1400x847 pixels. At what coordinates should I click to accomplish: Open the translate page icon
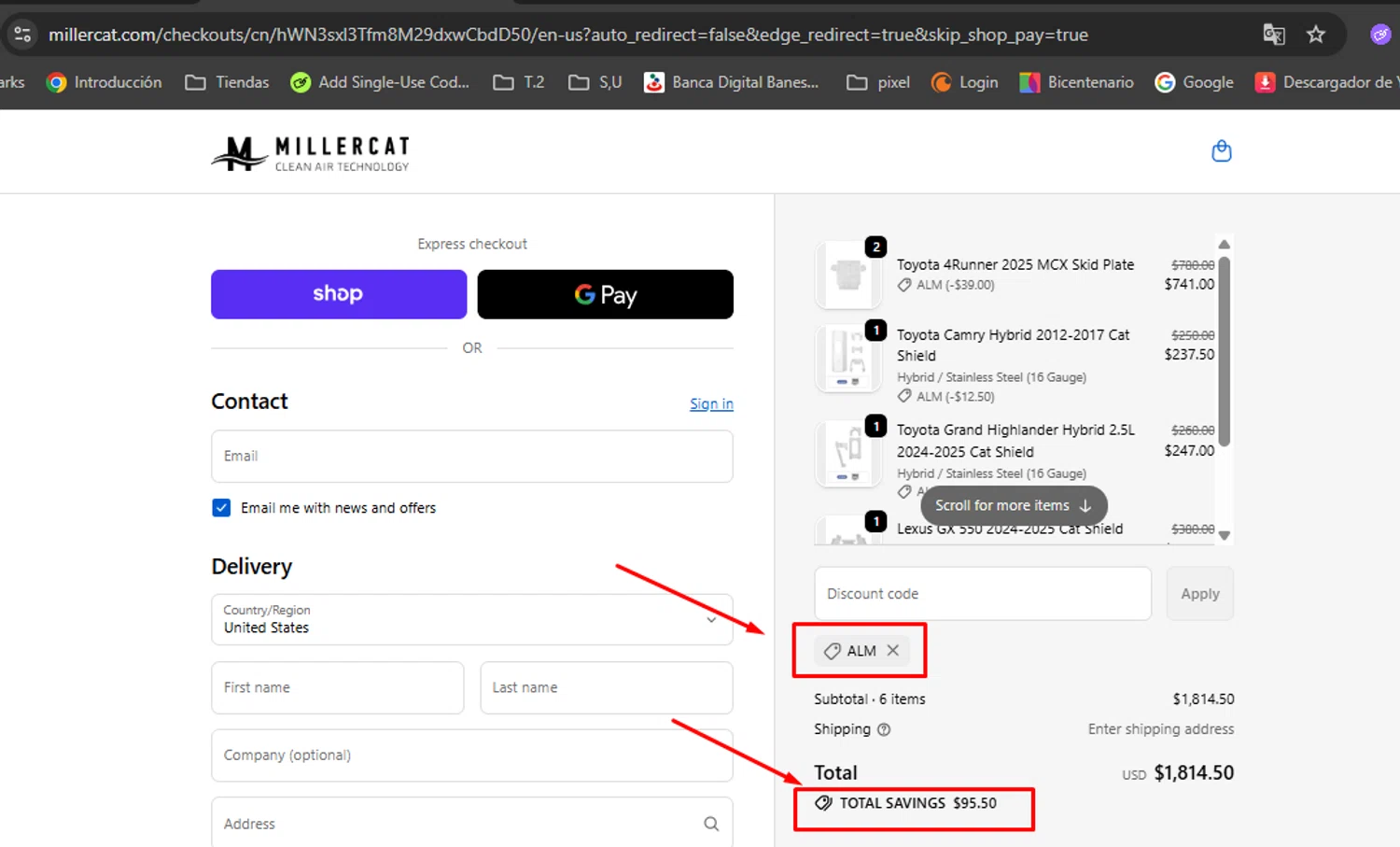point(1274,35)
